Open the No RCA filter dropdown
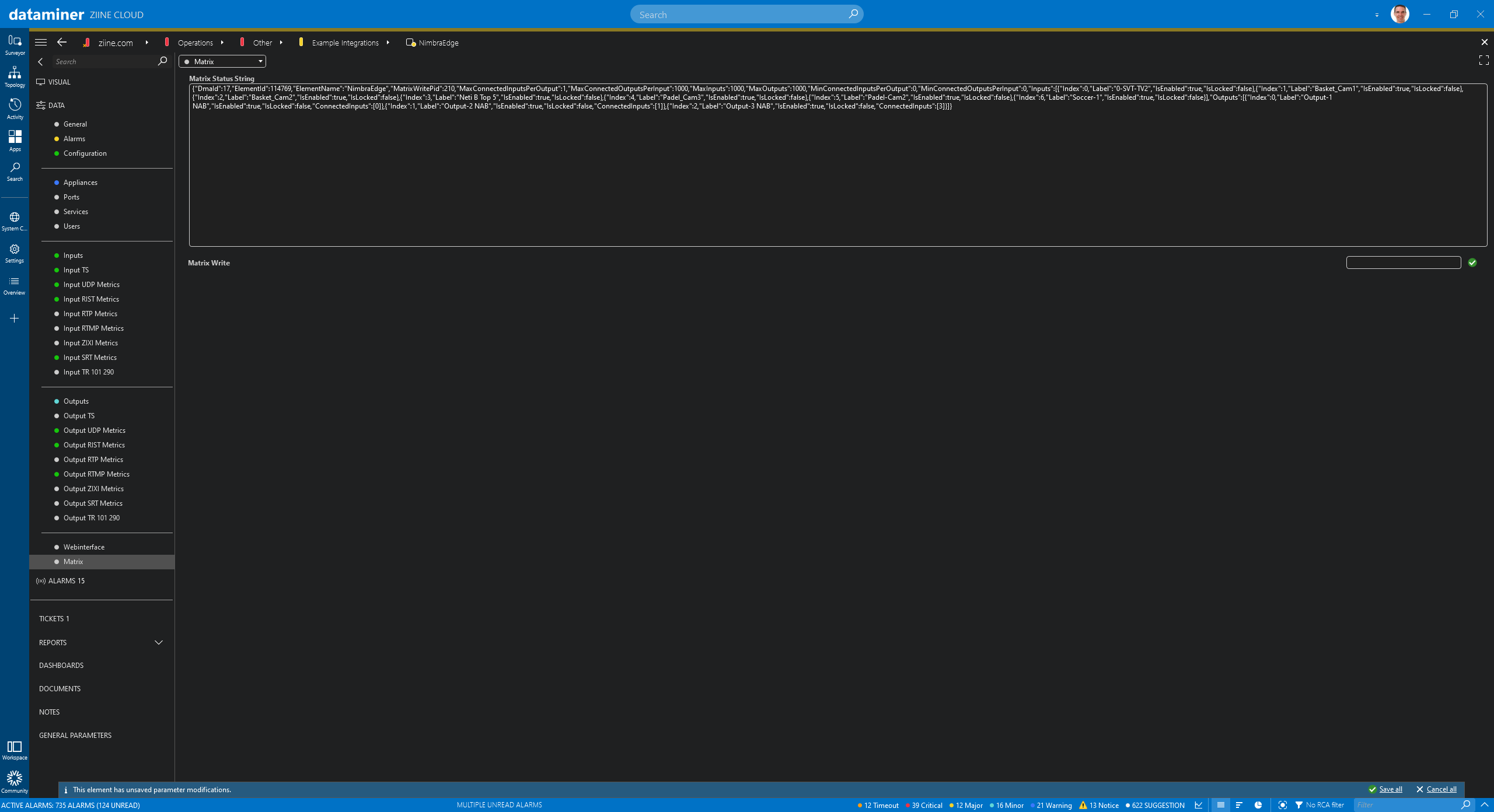This screenshot has width=1494, height=812. (1320, 805)
